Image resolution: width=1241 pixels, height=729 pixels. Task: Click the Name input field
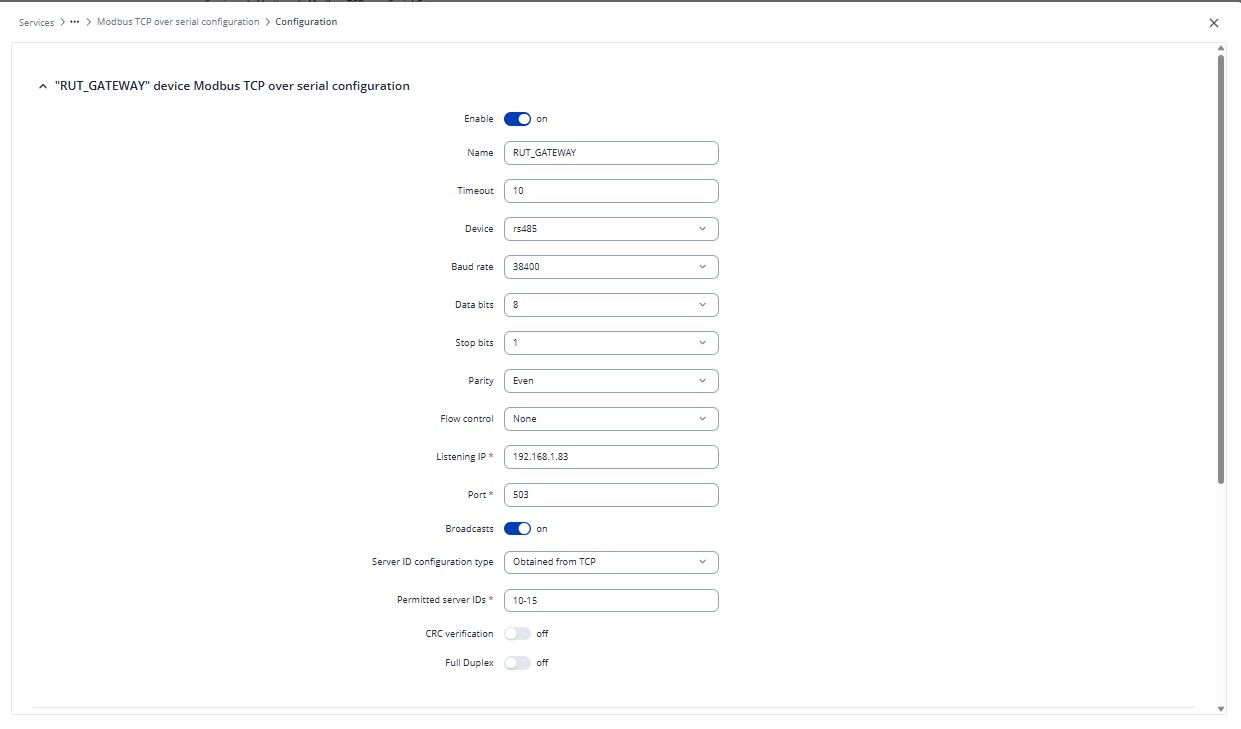point(610,153)
